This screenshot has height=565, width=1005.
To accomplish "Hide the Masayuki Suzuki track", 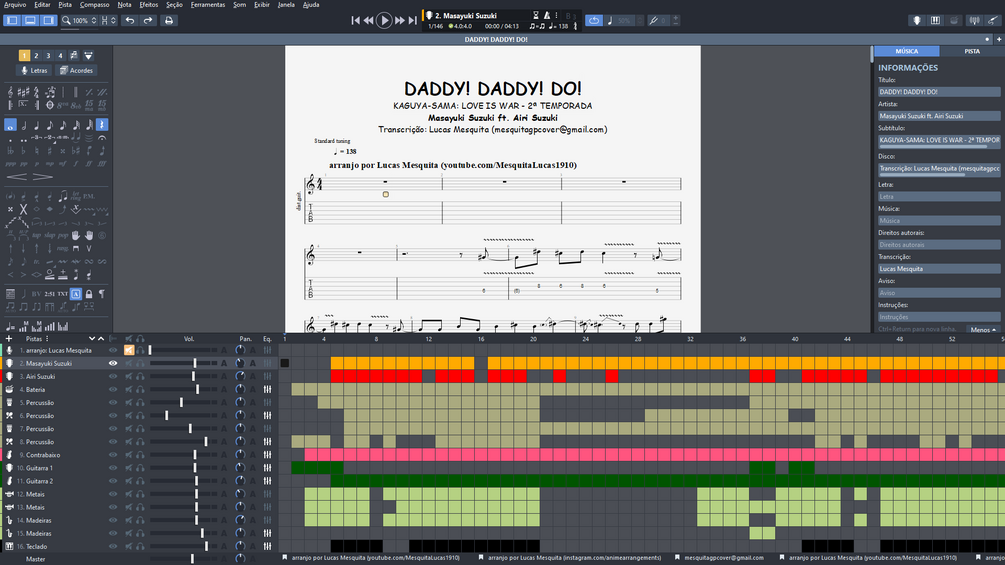I will click(x=113, y=363).
